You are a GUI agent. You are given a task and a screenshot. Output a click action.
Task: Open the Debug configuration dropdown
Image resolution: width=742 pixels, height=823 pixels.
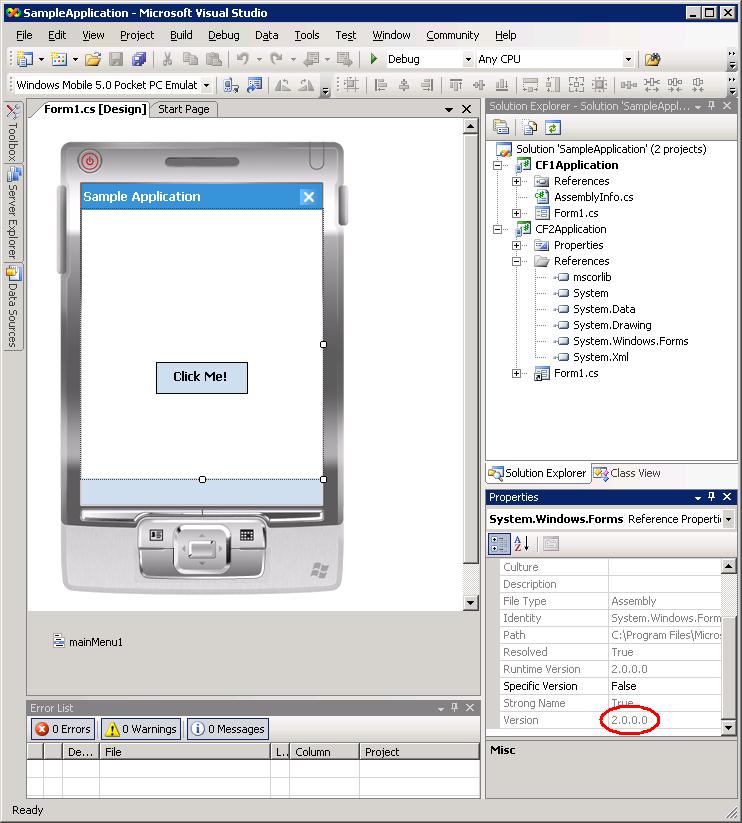click(x=468, y=59)
